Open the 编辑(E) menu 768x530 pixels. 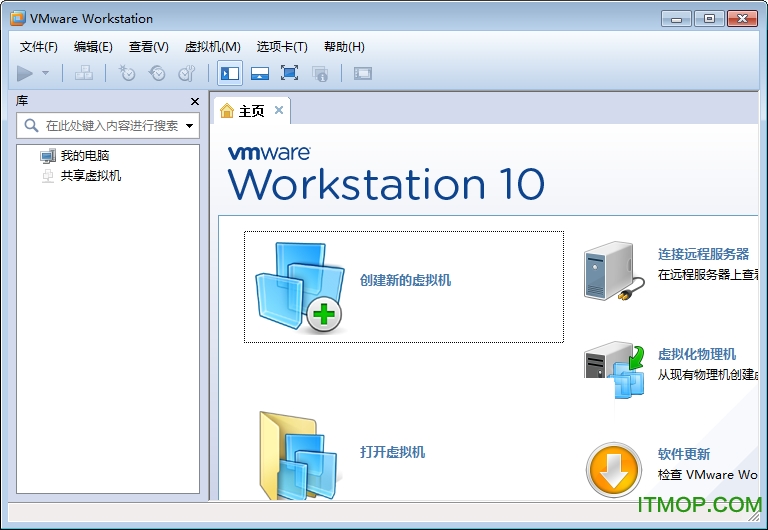click(93, 47)
